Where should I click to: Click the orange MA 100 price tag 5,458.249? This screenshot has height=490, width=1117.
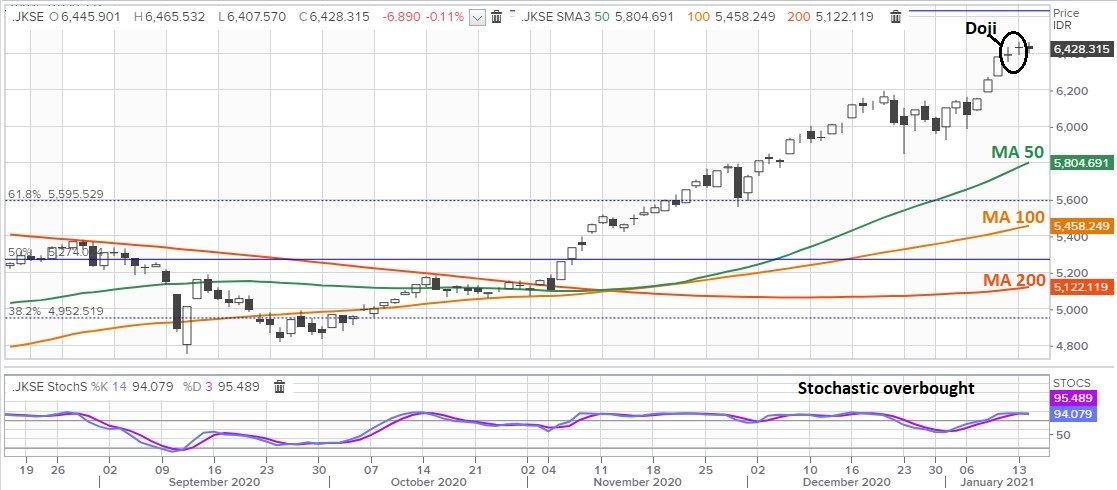click(1082, 227)
